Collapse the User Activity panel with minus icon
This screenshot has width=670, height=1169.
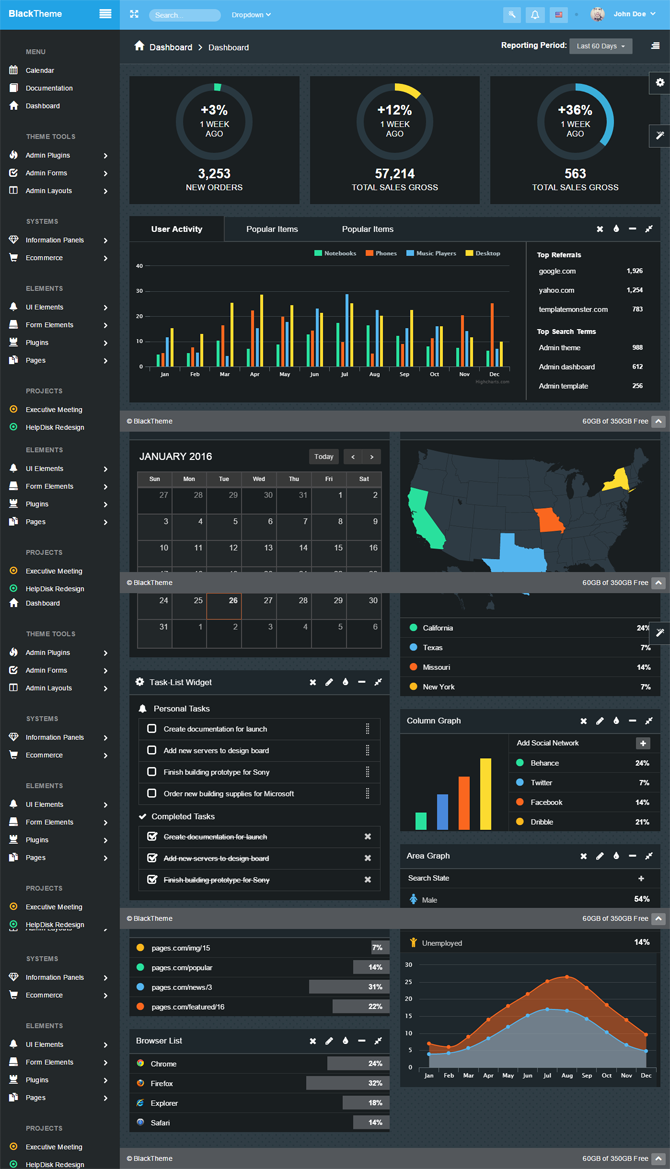[x=632, y=229]
